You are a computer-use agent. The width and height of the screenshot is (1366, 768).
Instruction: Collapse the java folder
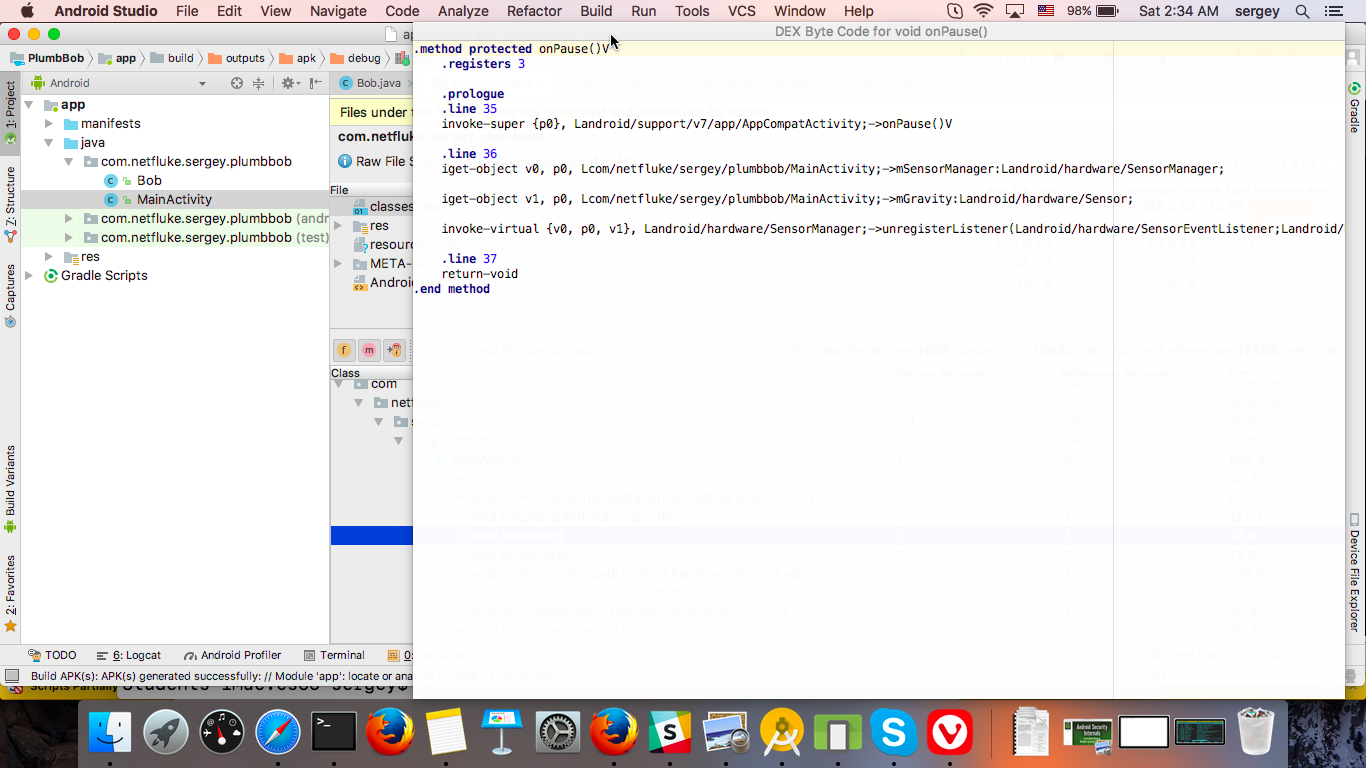(x=49, y=142)
